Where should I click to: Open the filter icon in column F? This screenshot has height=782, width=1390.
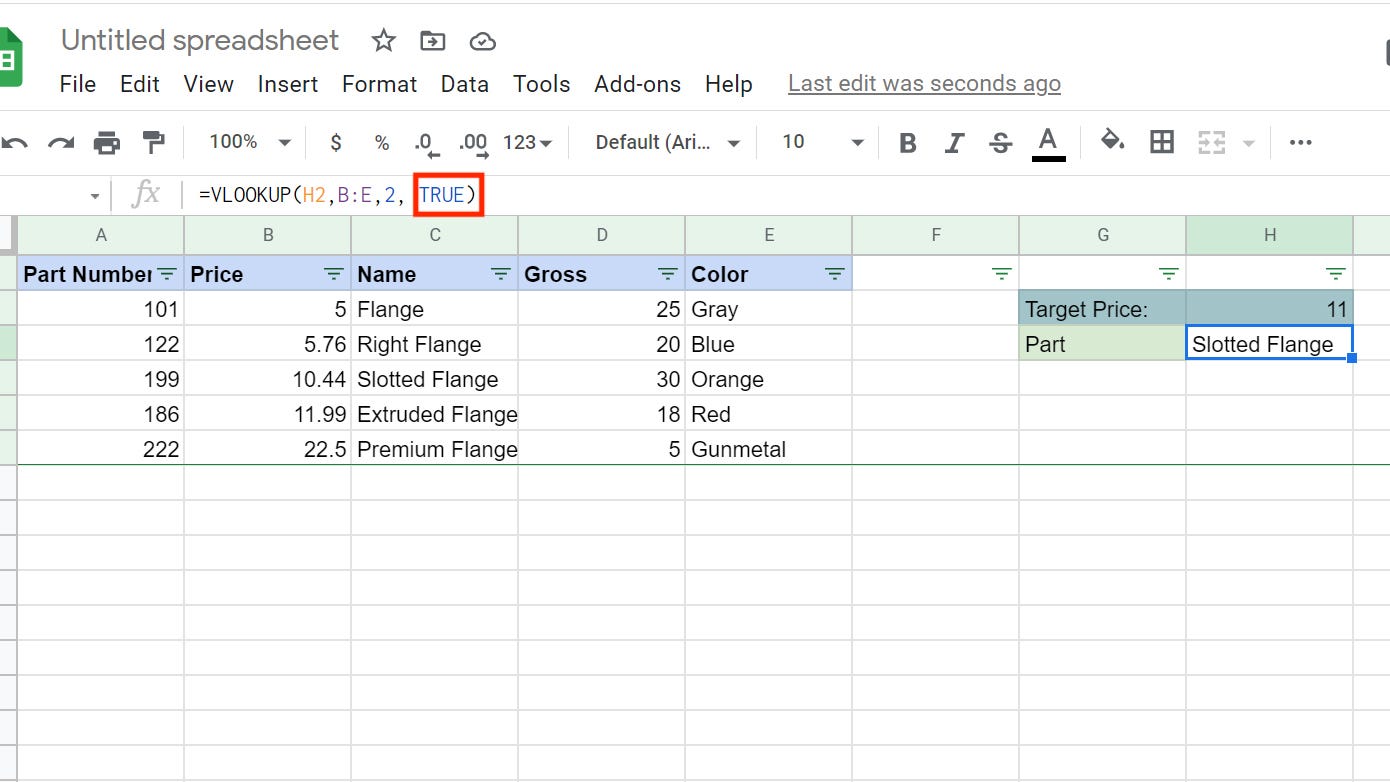point(1002,274)
